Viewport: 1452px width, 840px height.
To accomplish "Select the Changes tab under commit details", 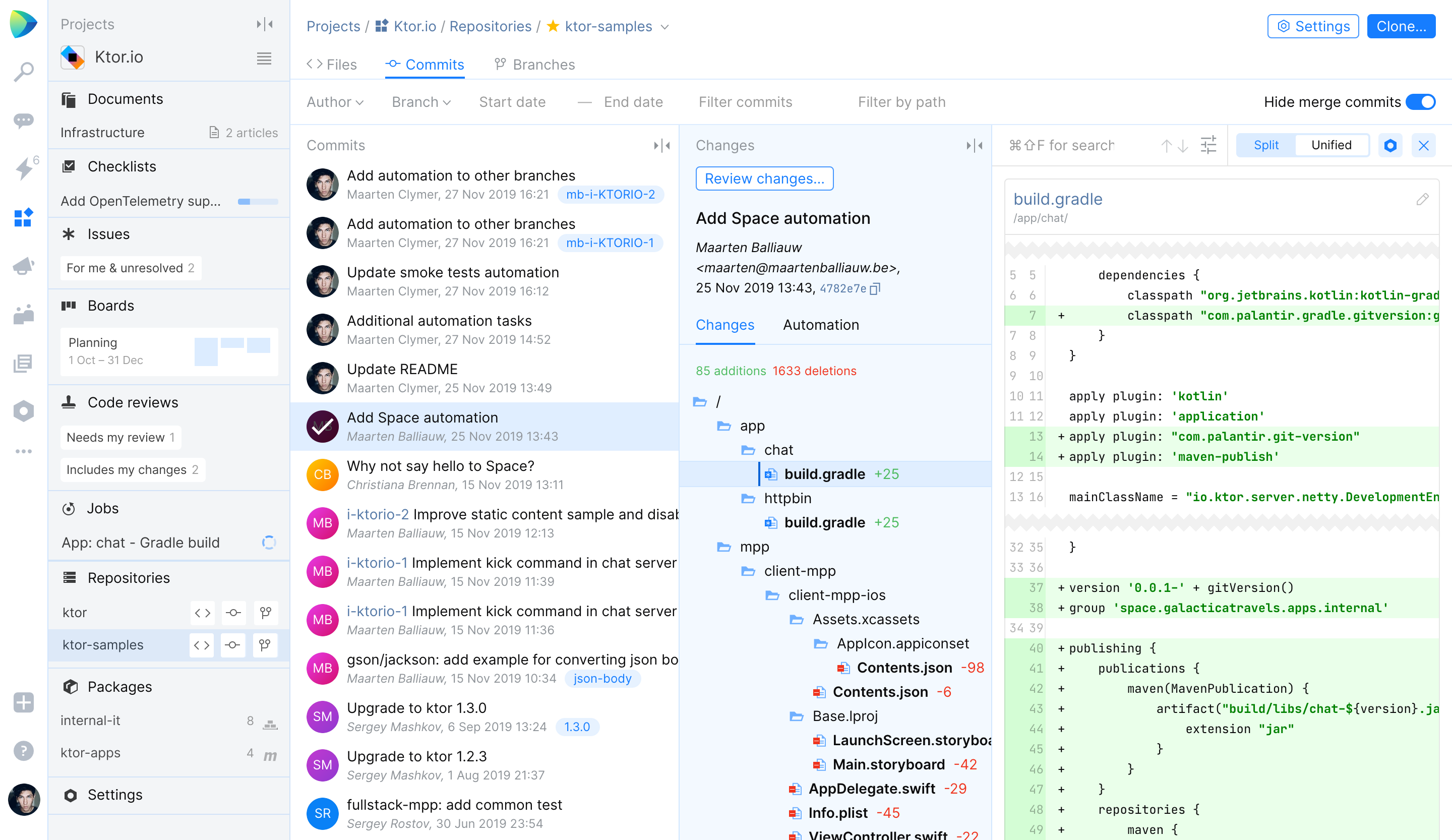I will coord(725,325).
